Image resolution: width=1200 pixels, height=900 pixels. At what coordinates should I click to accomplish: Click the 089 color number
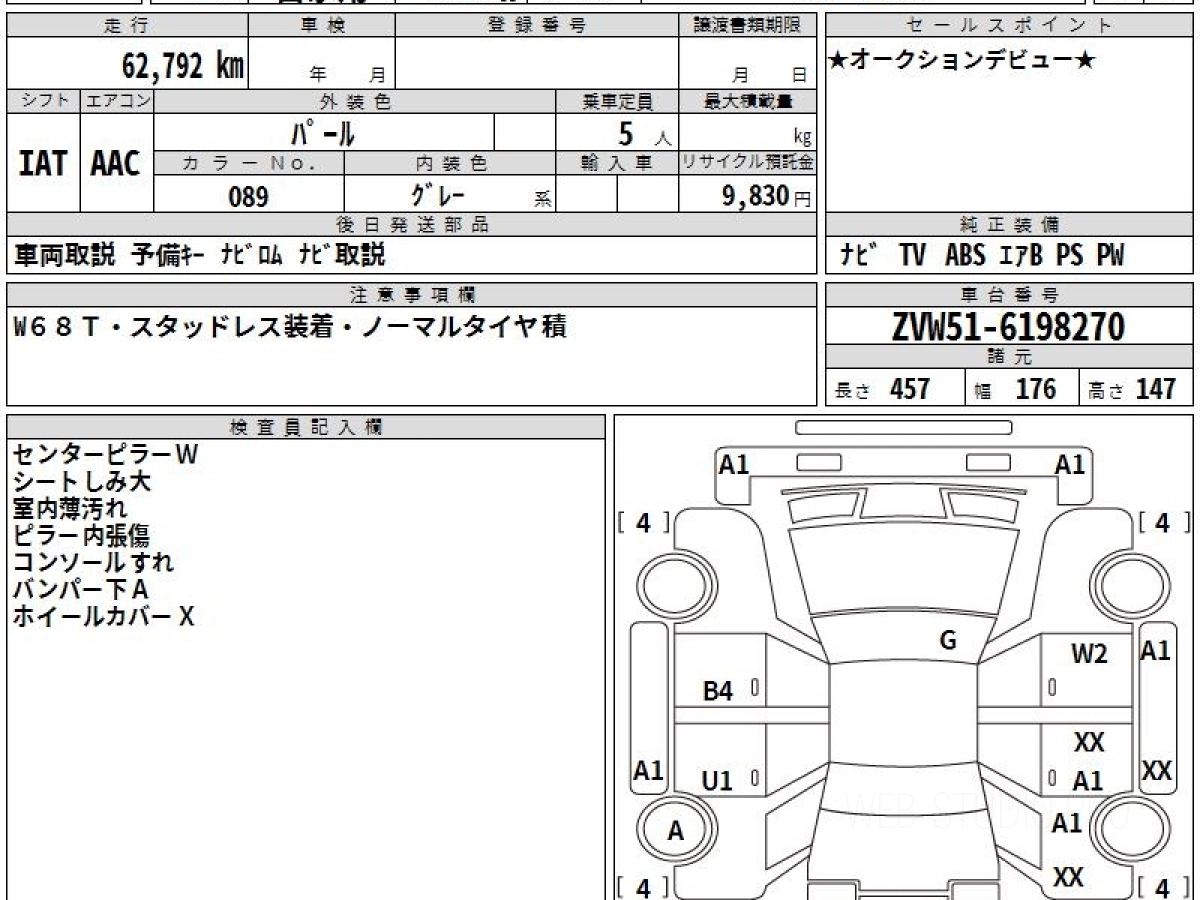click(x=249, y=197)
